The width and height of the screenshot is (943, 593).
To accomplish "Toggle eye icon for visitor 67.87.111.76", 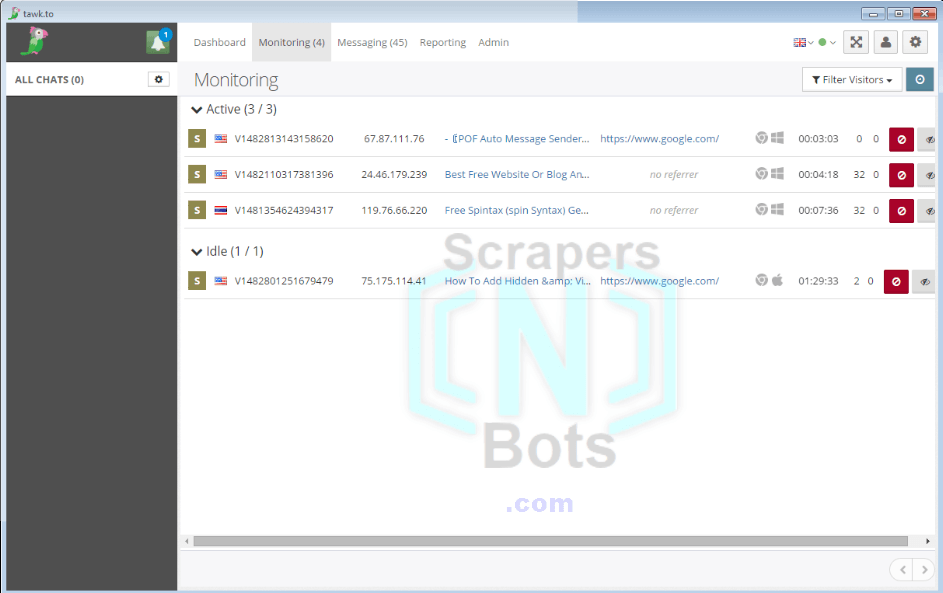I will tap(929, 139).
